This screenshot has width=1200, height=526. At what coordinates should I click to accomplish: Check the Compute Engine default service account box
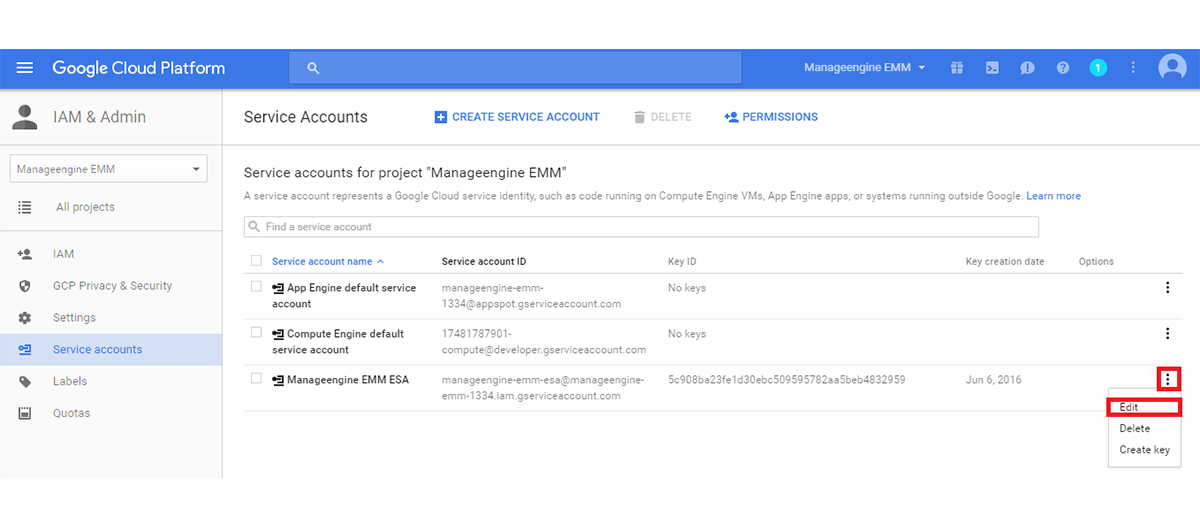(x=256, y=333)
